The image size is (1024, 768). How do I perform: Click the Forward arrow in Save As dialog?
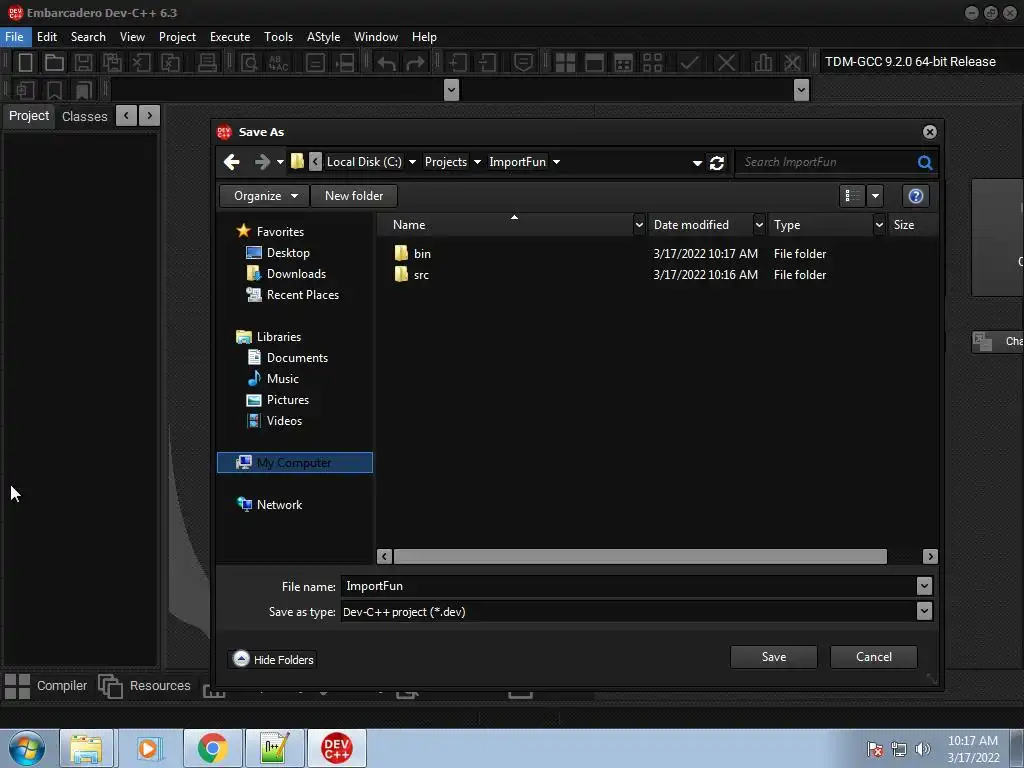click(x=262, y=162)
